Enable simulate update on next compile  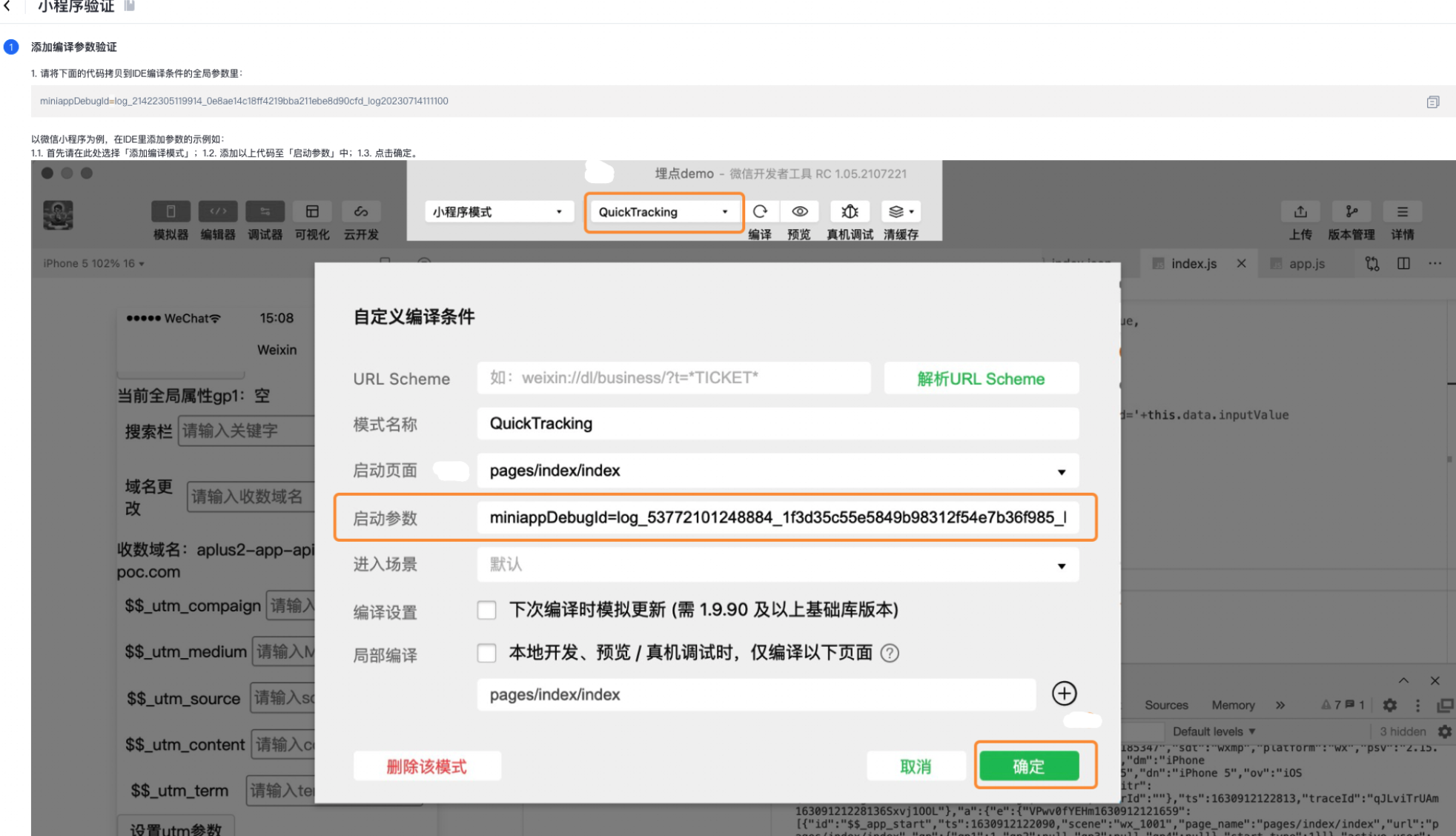(486, 610)
